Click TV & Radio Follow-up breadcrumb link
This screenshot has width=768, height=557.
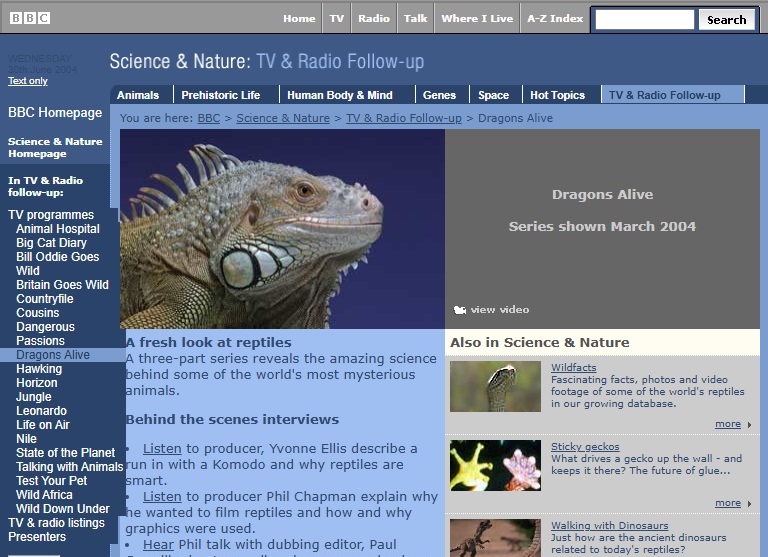404,118
